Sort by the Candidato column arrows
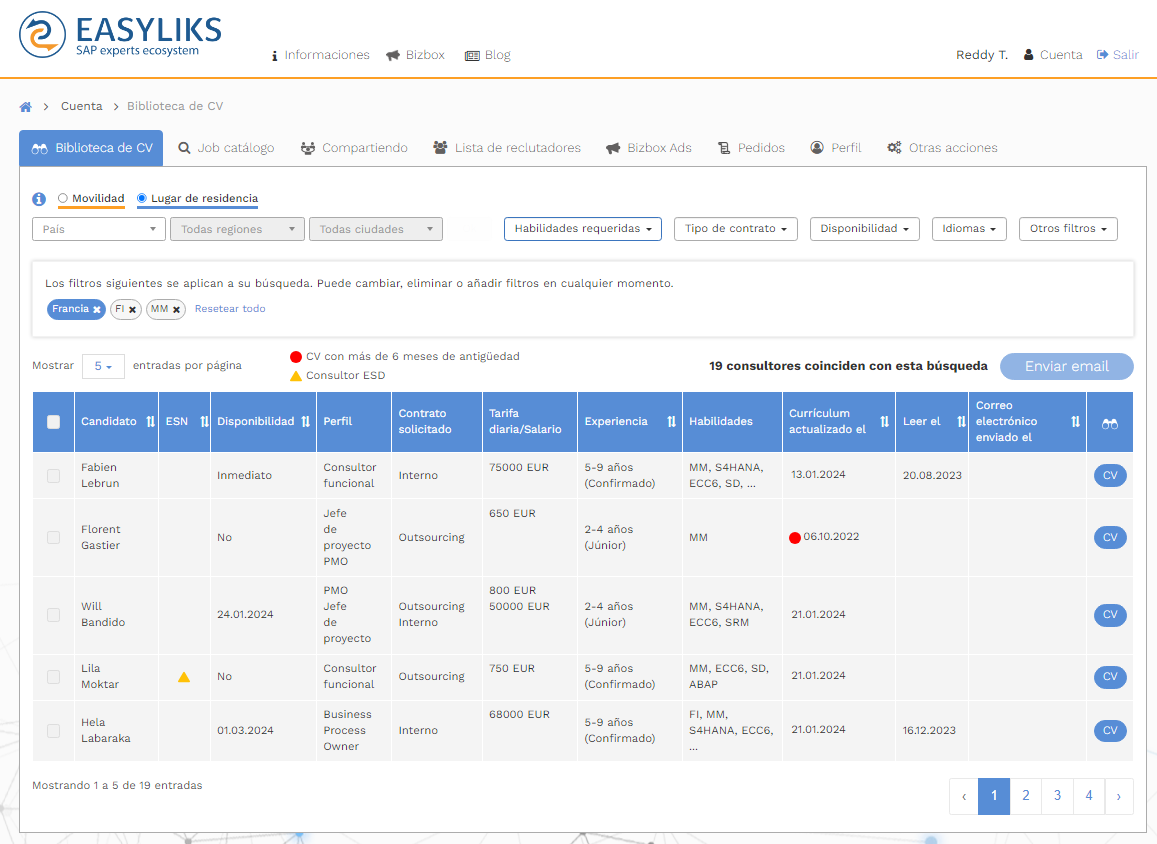 [x=150, y=422]
